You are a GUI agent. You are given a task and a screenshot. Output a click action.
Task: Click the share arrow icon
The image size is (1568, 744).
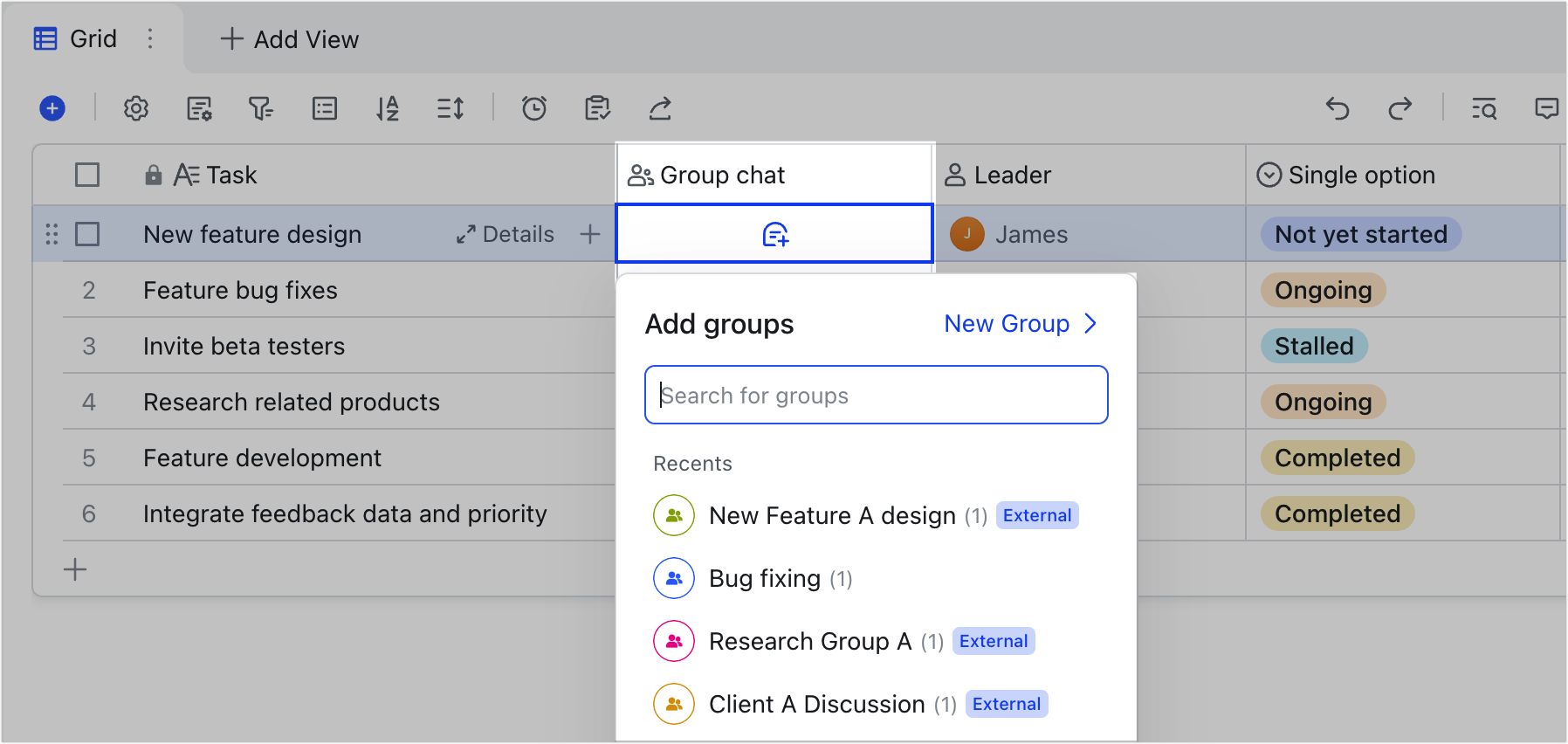coord(660,108)
